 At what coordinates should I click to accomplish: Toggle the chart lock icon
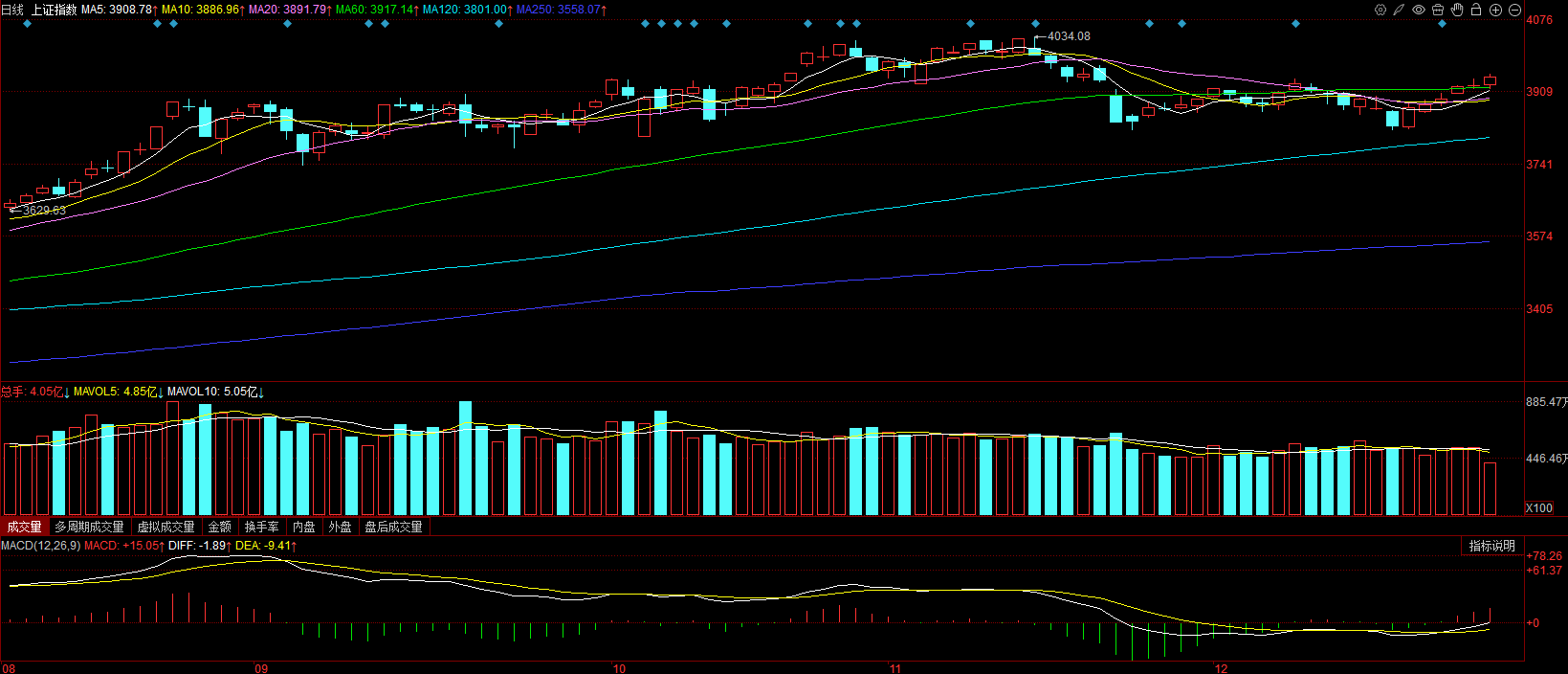pos(1476,10)
